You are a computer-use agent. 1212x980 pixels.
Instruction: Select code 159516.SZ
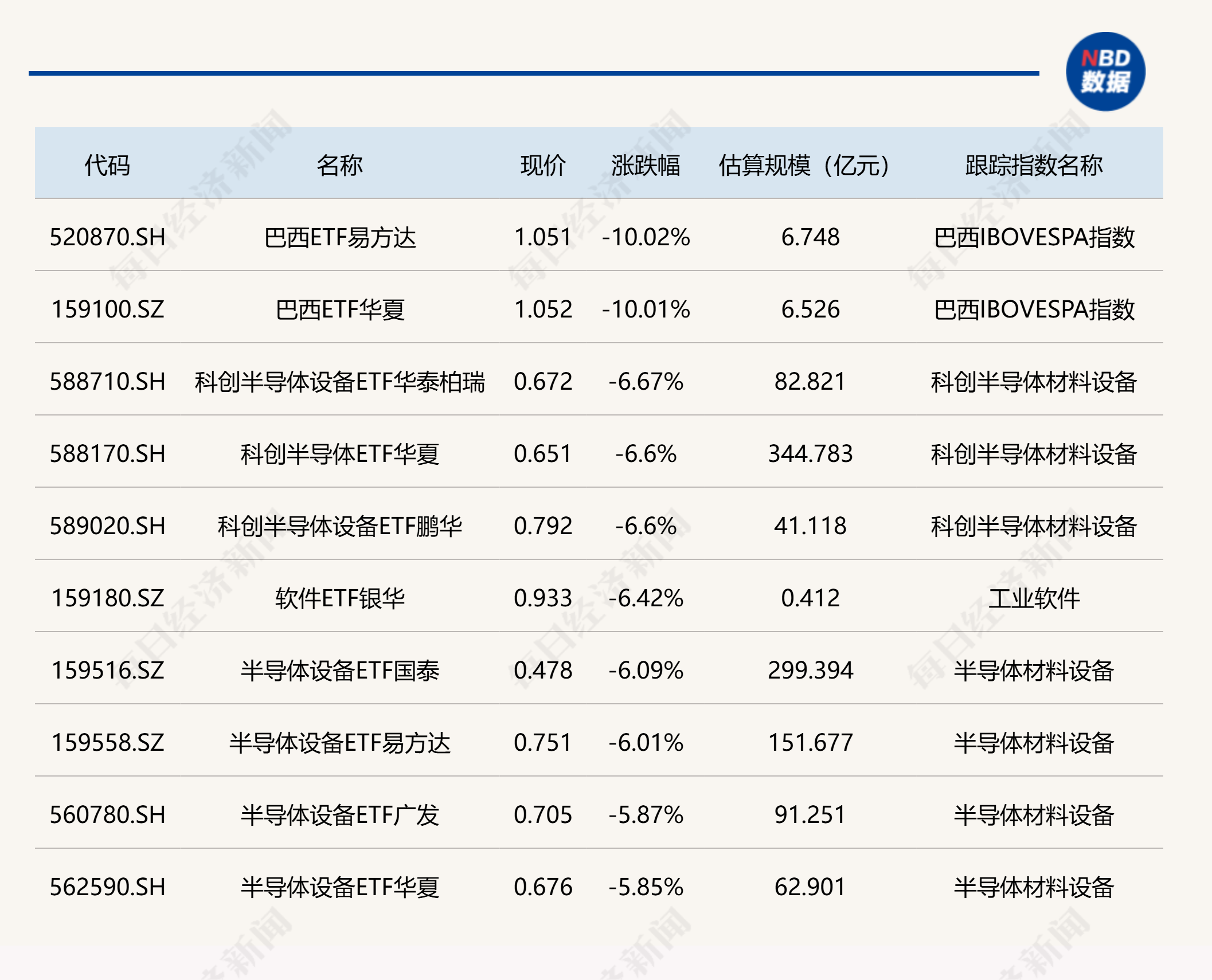[x=107, y=671]
